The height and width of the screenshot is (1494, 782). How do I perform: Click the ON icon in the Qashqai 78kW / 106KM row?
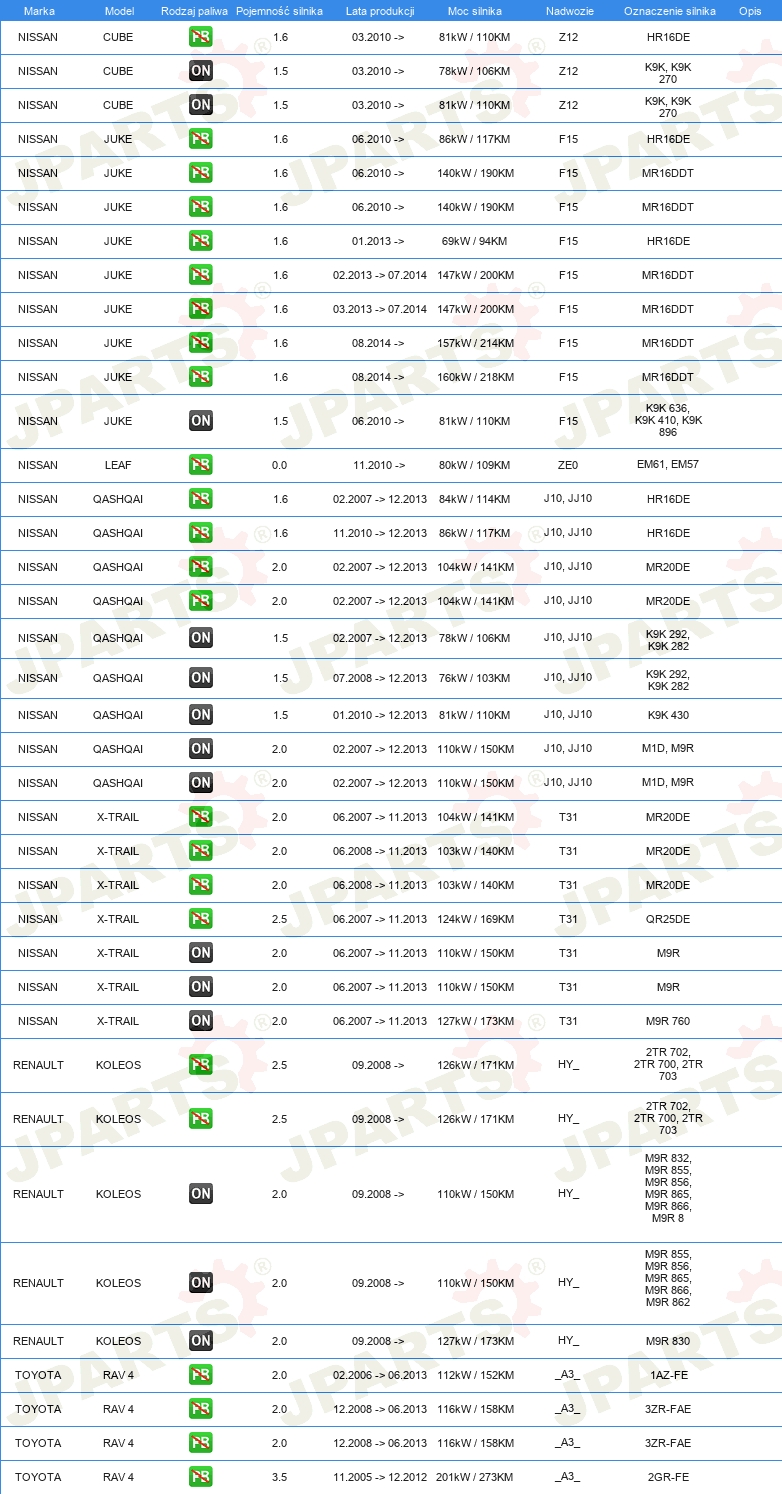coord(201,638)
